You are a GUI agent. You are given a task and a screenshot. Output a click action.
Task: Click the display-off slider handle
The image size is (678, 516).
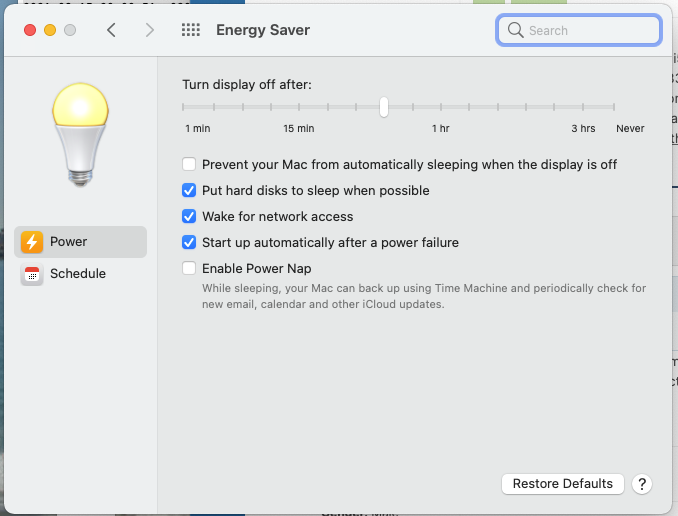click(384, 107)
